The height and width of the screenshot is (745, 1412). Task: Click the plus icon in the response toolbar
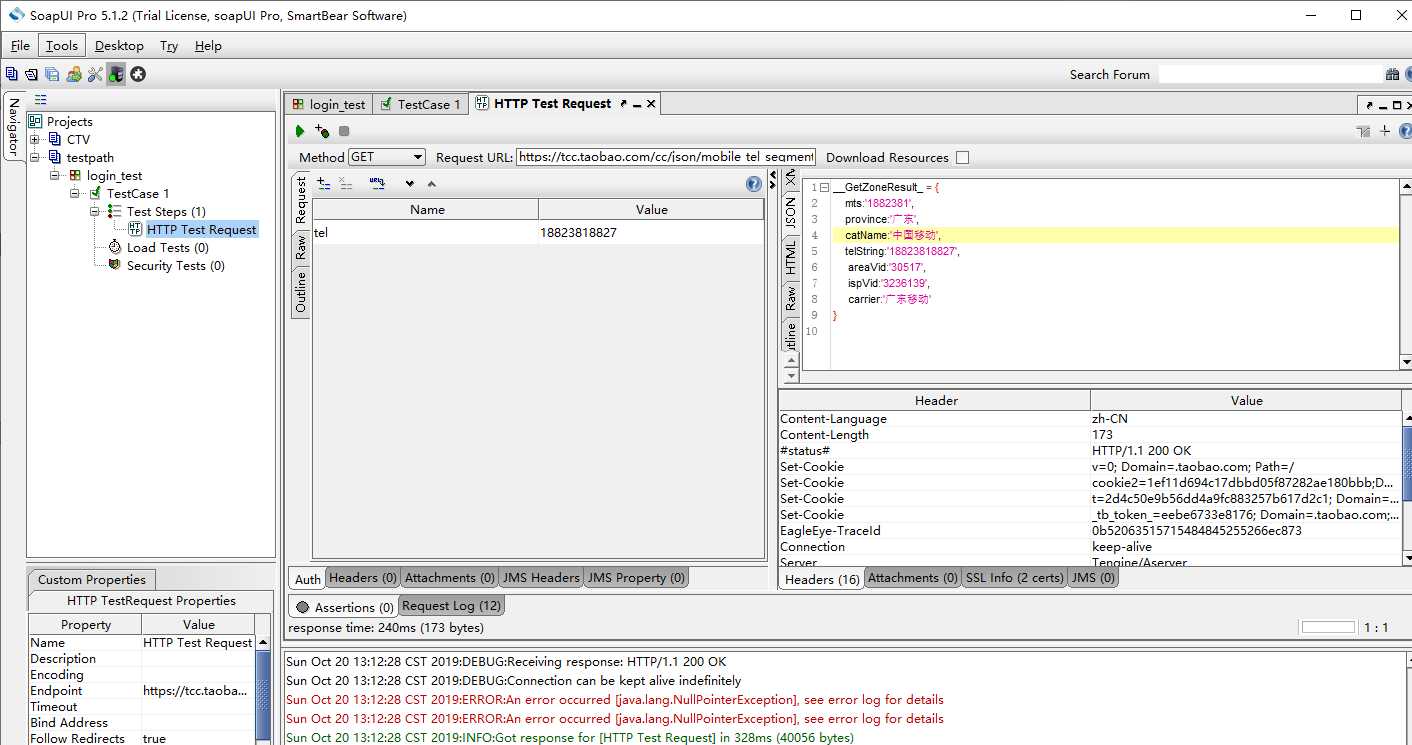[1385, 130]
